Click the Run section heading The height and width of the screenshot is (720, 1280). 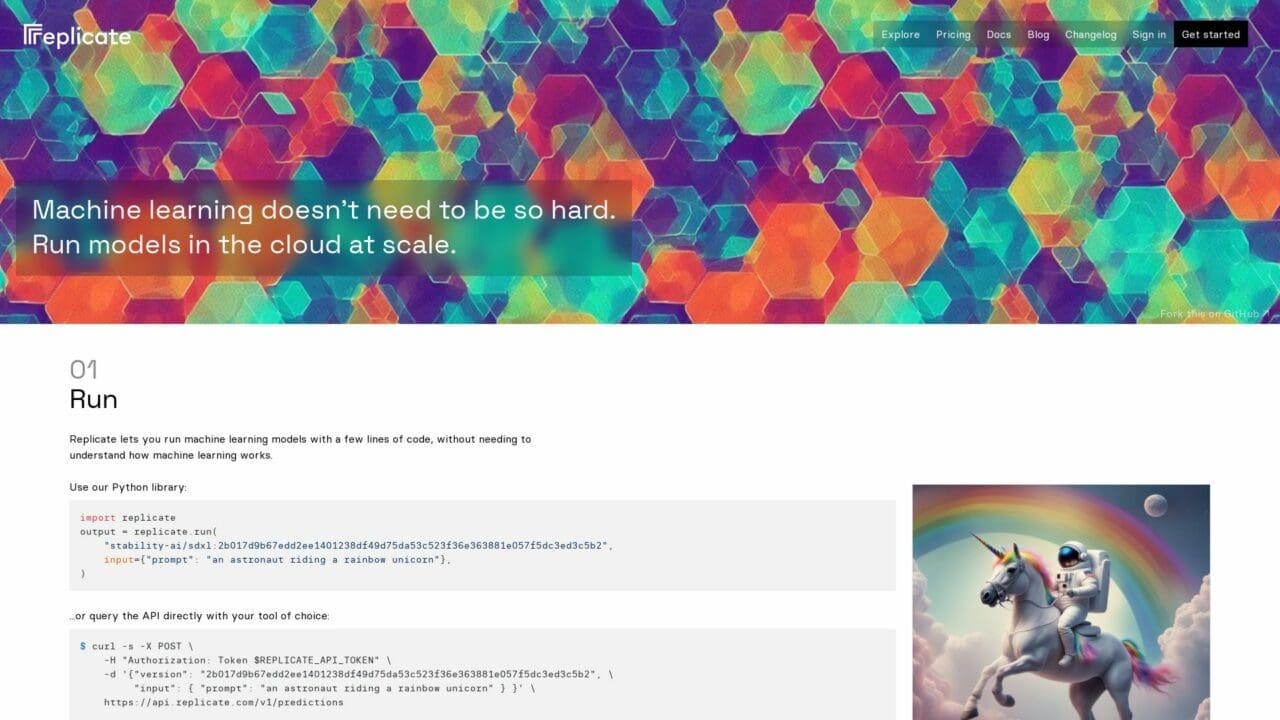pos(93,399)
